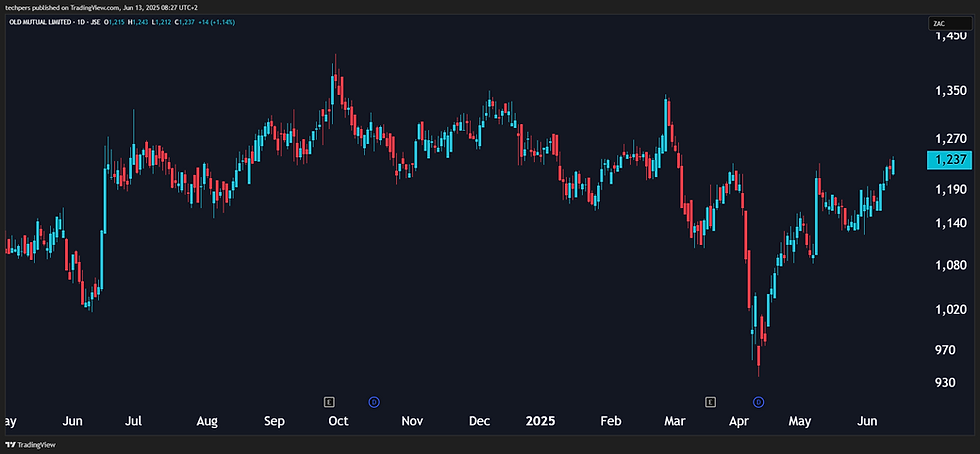Click the earnings E marker in mid-March
The height and width of the screenshot is (454, 980).
pyautogui.click(x=709, y=401)
